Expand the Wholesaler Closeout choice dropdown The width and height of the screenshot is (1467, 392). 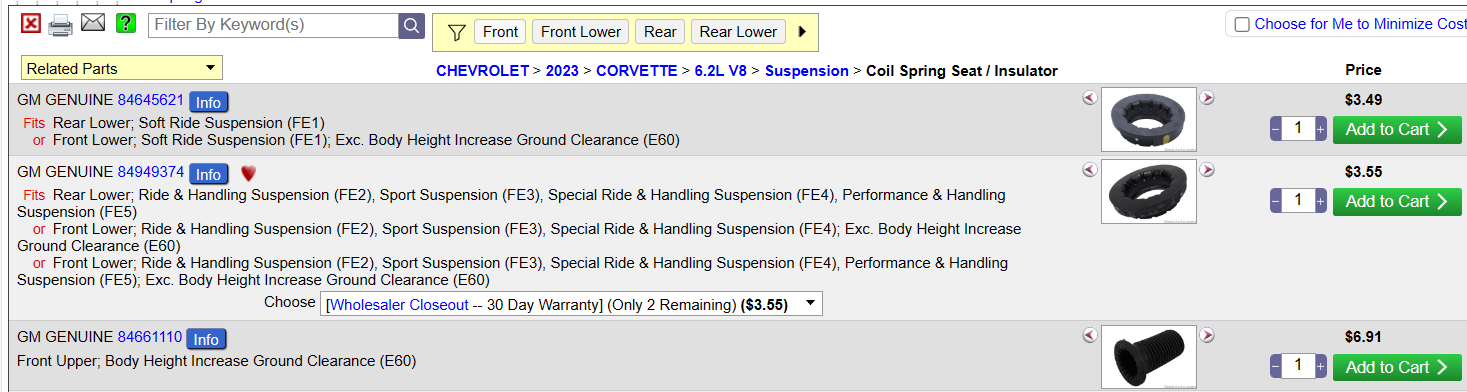[572, 304]
